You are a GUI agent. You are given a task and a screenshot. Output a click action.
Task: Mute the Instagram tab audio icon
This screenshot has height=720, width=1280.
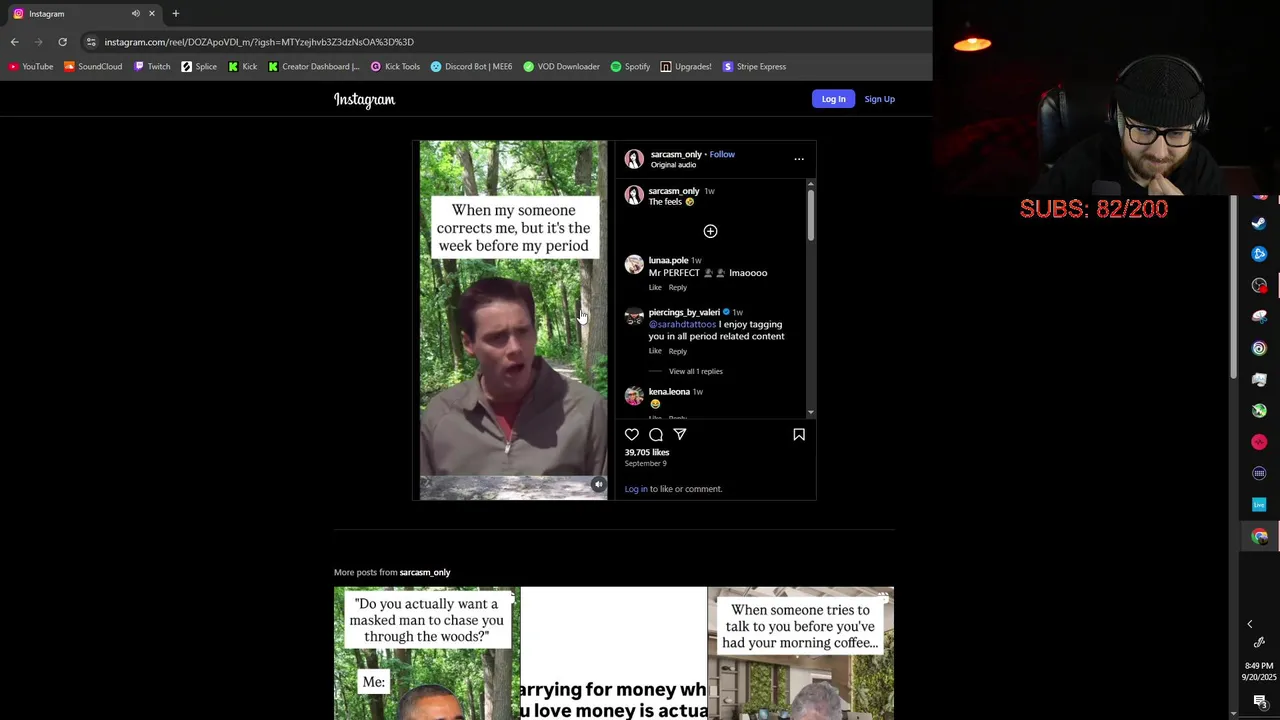135,13
